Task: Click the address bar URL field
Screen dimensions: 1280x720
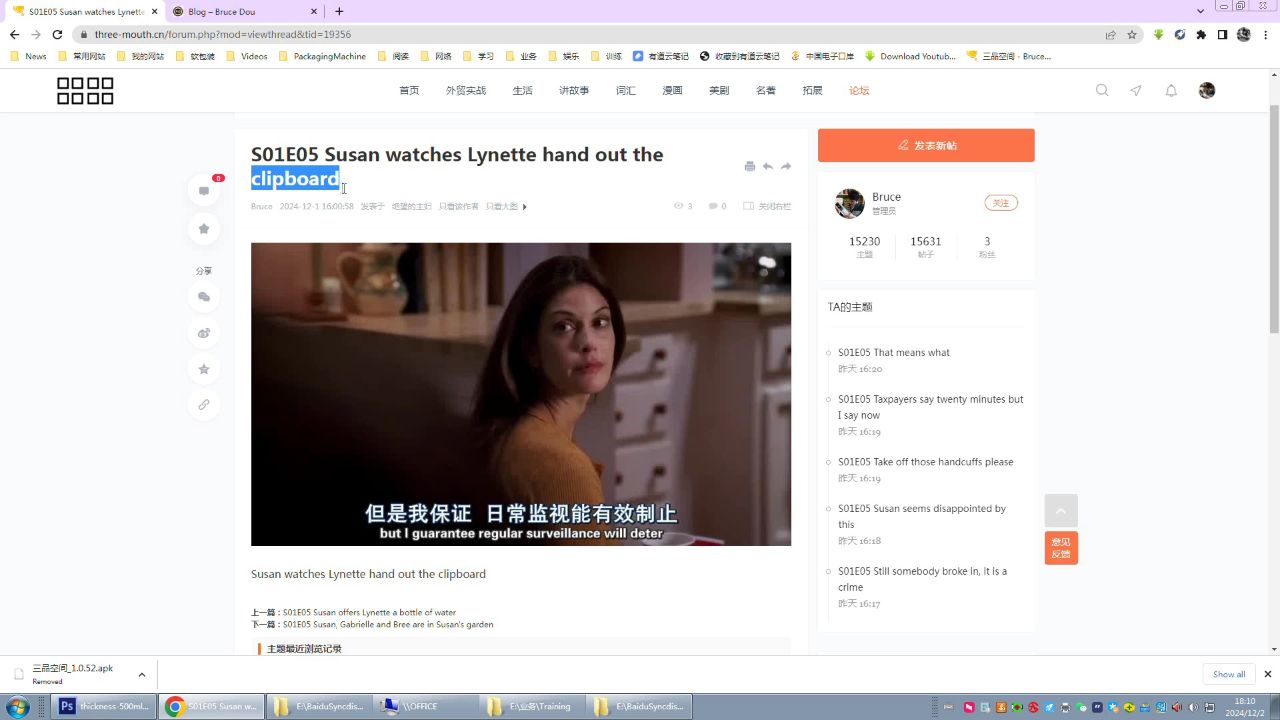Action: (x=590, y=34)
